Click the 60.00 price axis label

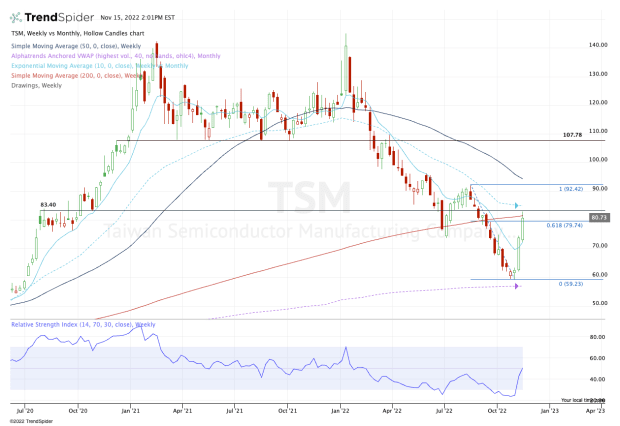pyautogui.click(x=599, y=274)
